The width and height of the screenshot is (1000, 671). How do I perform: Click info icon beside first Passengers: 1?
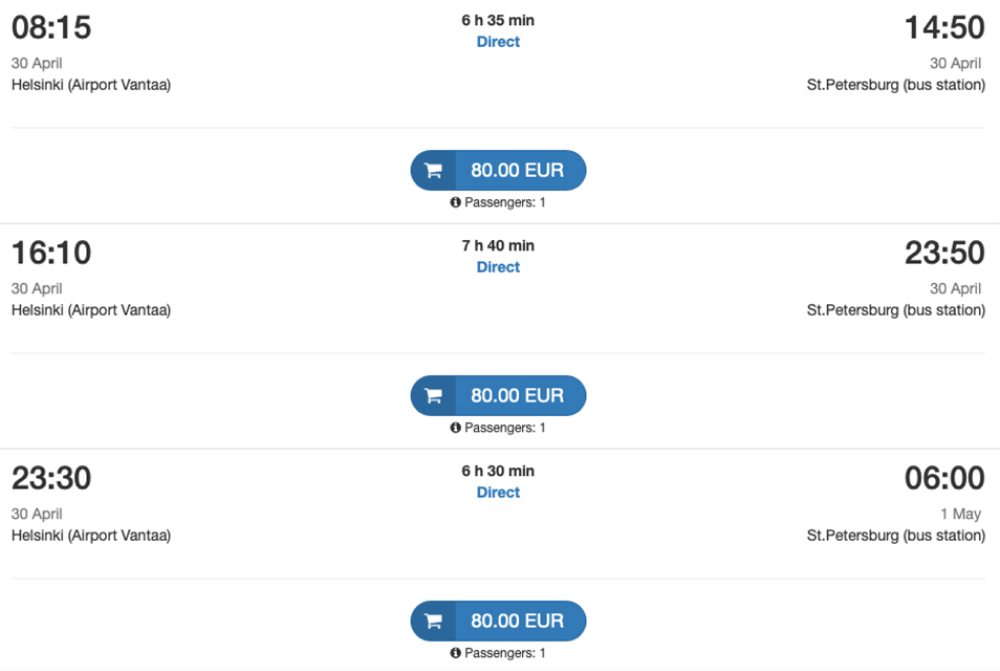[x=455, y=202]
